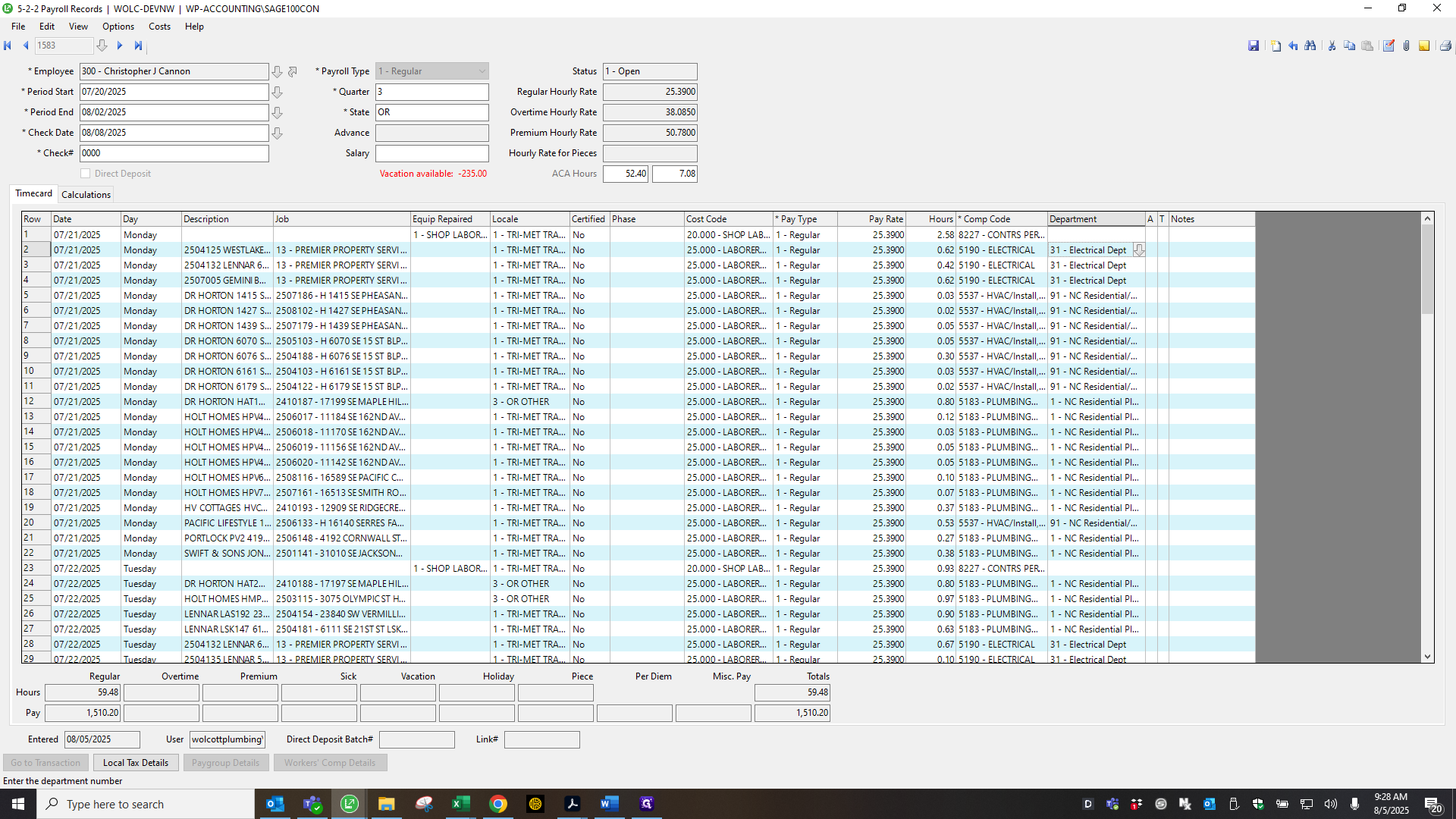Click the vertical scrollbar thumb in the grid
Screen dimensions: 1456x819
1428,270
